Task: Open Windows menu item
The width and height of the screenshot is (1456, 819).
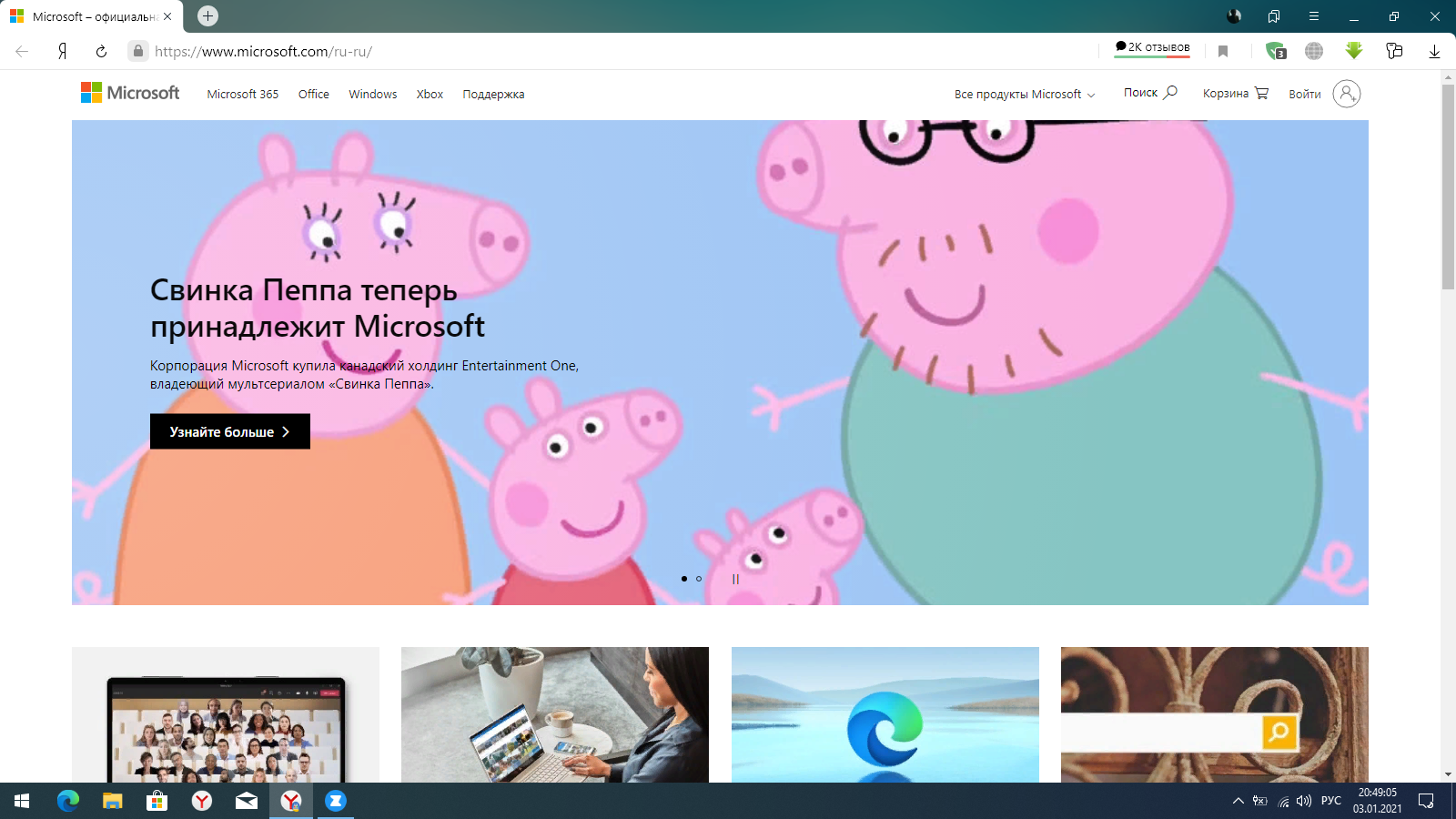Action: coord(373,94)
